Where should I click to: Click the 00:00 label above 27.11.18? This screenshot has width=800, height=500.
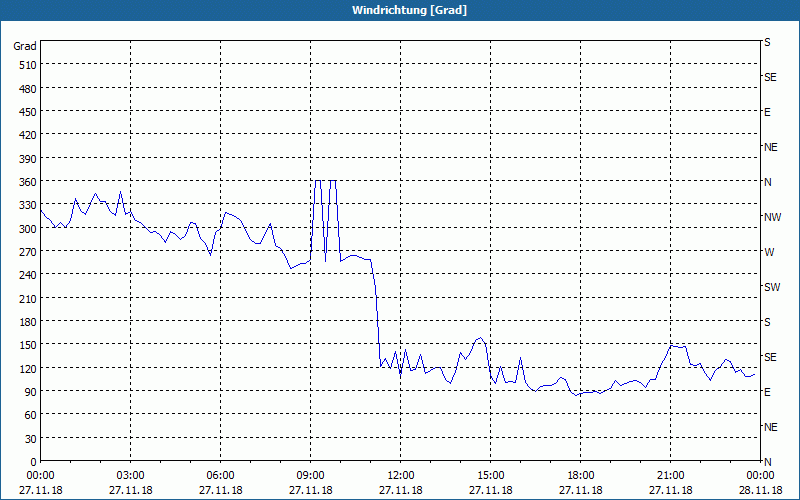(x=41, y=476)
